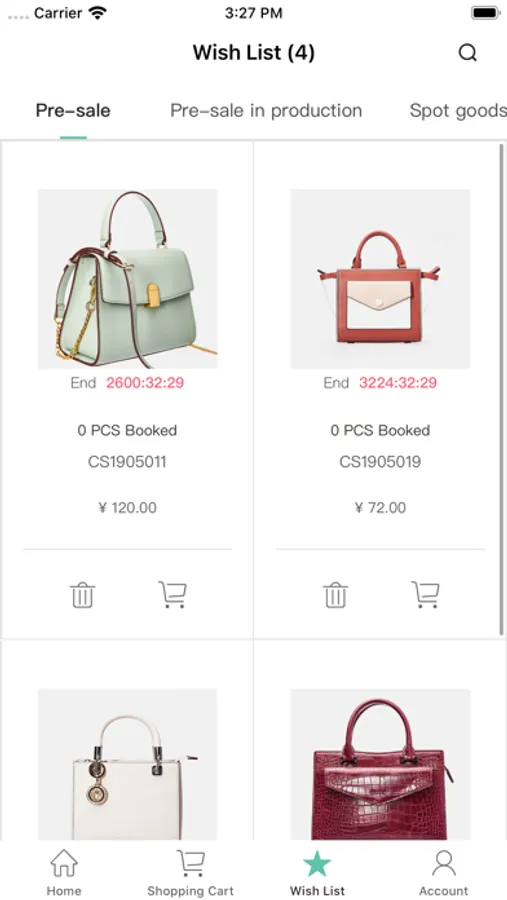Open the Account profile icon
This screenshot has height=900, width=507.
tap(443, 863)
